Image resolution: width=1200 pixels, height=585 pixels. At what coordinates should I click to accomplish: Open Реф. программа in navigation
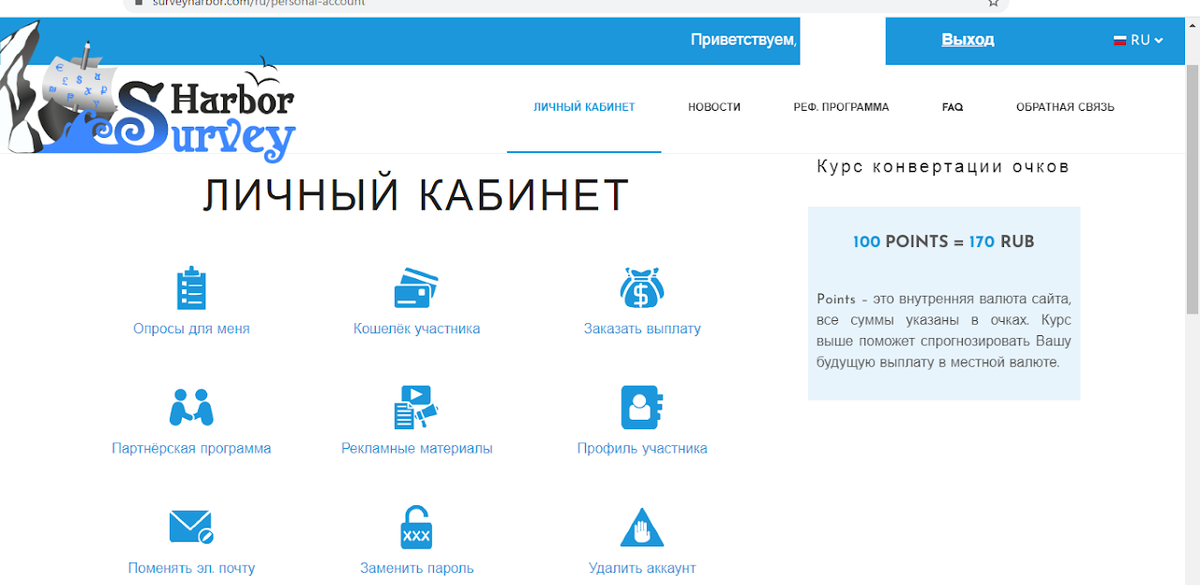(x=841, y=107)
